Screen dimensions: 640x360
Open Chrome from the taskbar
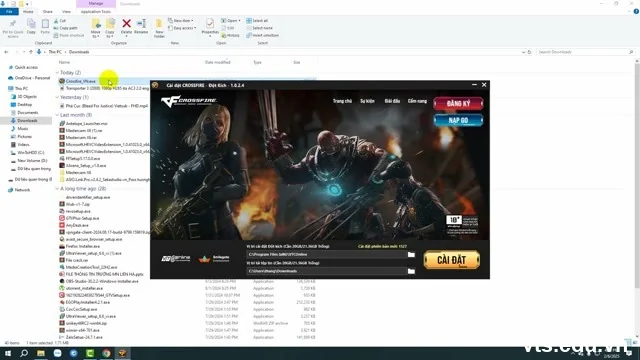106,353
